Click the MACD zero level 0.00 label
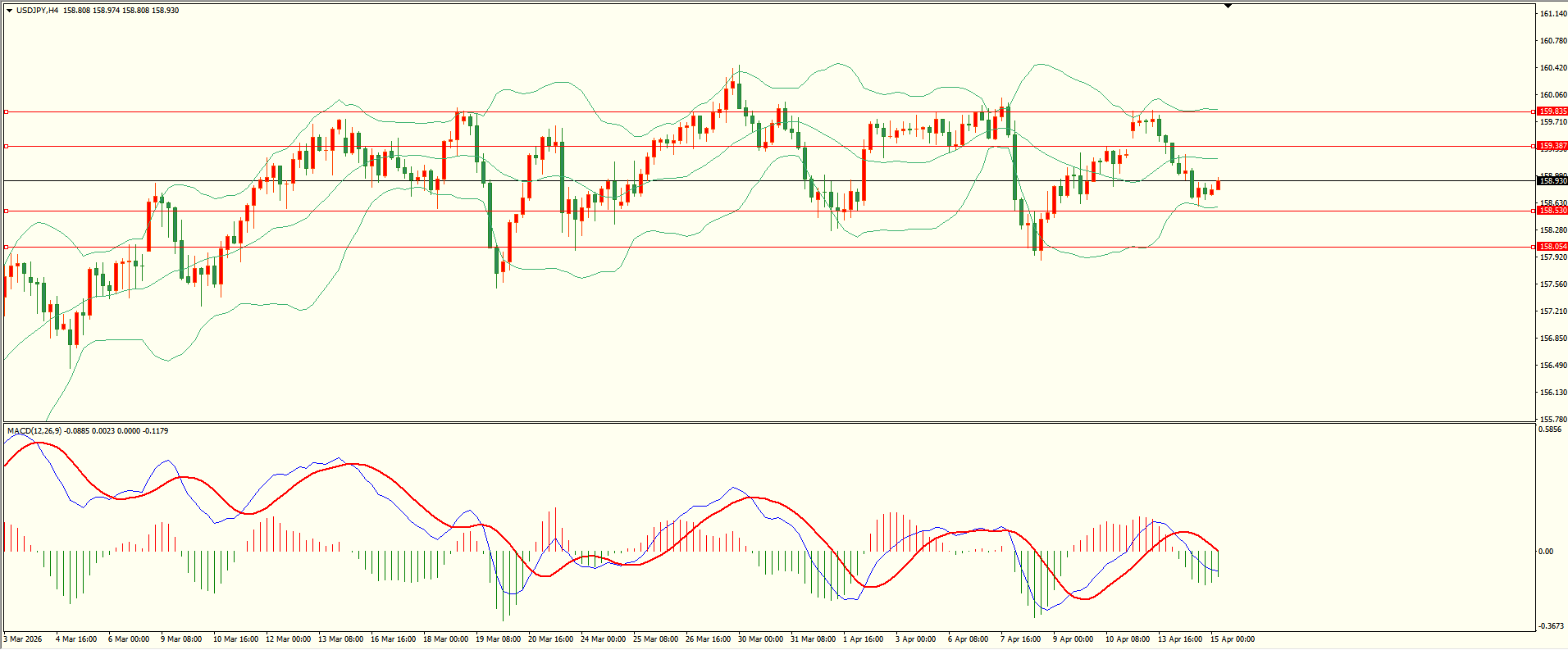 click(x=1546, y=552)
